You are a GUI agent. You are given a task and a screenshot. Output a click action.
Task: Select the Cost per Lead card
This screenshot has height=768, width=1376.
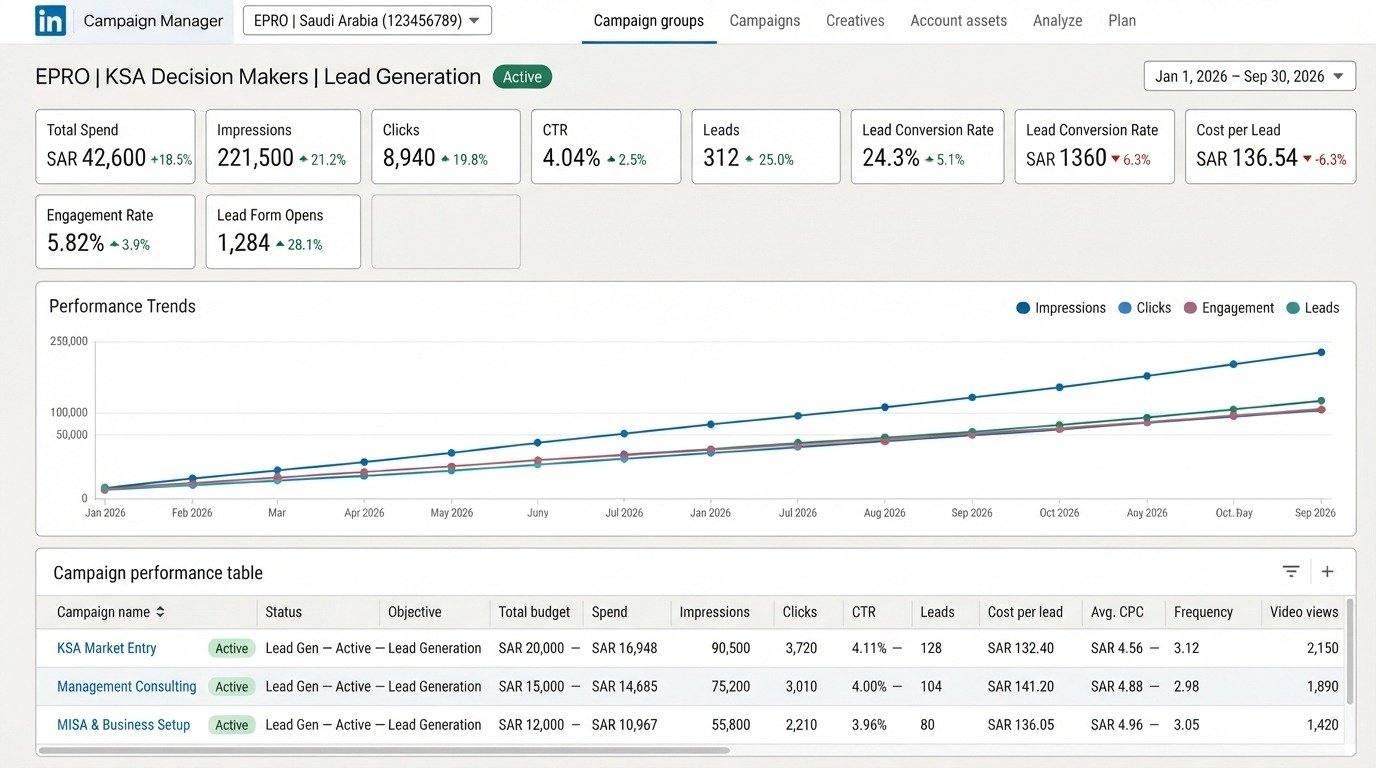pos(1271,146)
